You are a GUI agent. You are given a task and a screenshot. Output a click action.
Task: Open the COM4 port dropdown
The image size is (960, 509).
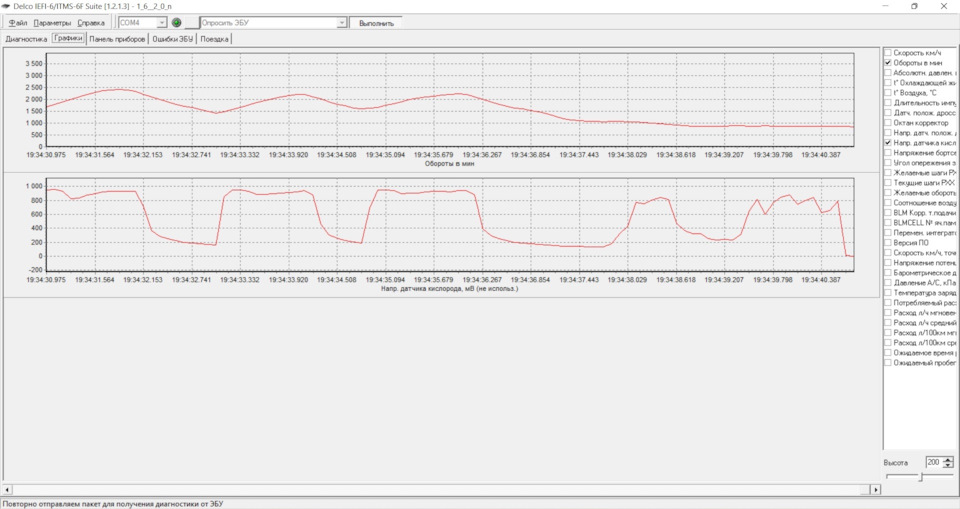coord(162,23)
